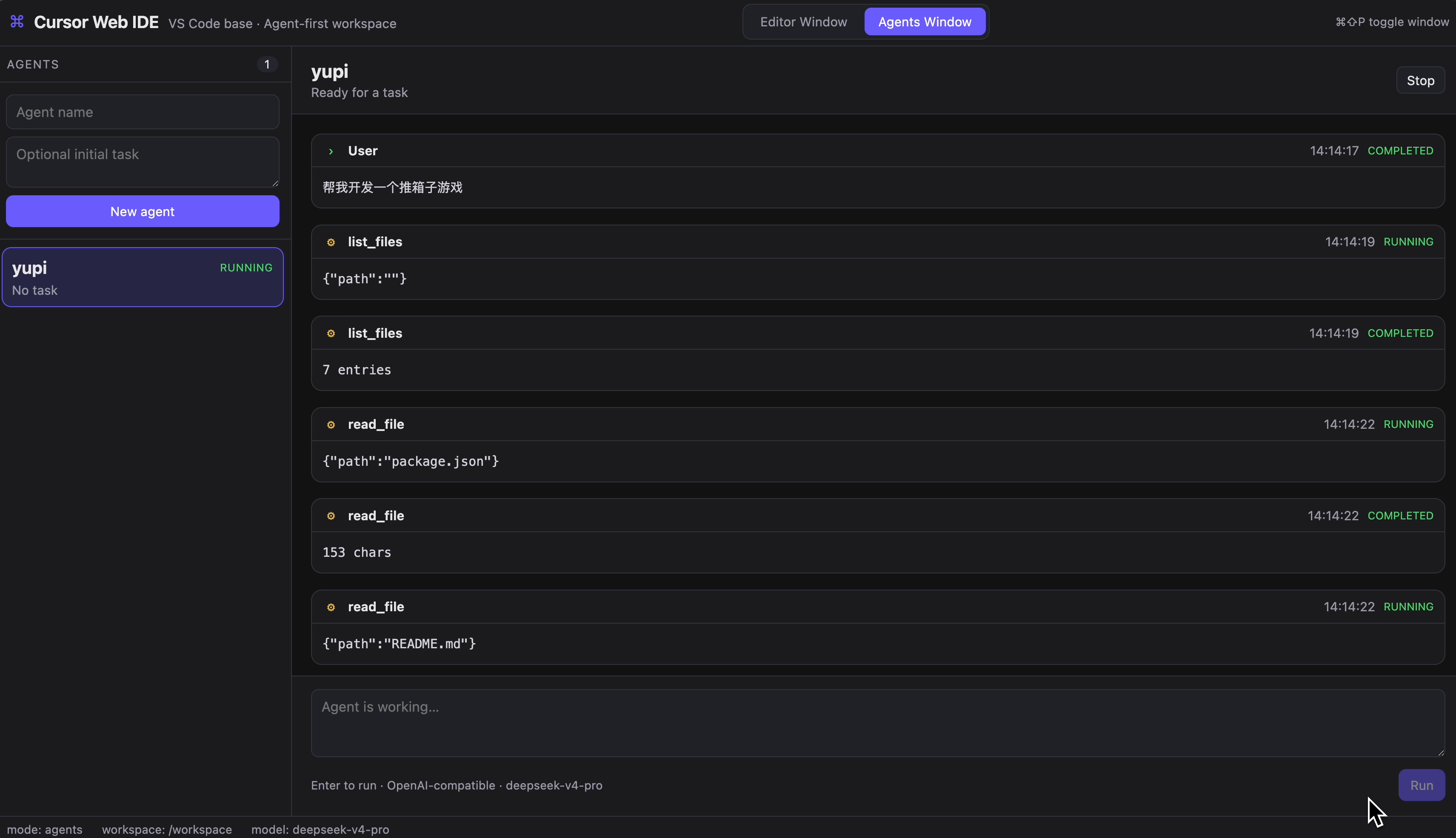1456x838 pixels.
Task: Click the gear icon on the package.json read_file entry
Action: [x=331, y=425]
